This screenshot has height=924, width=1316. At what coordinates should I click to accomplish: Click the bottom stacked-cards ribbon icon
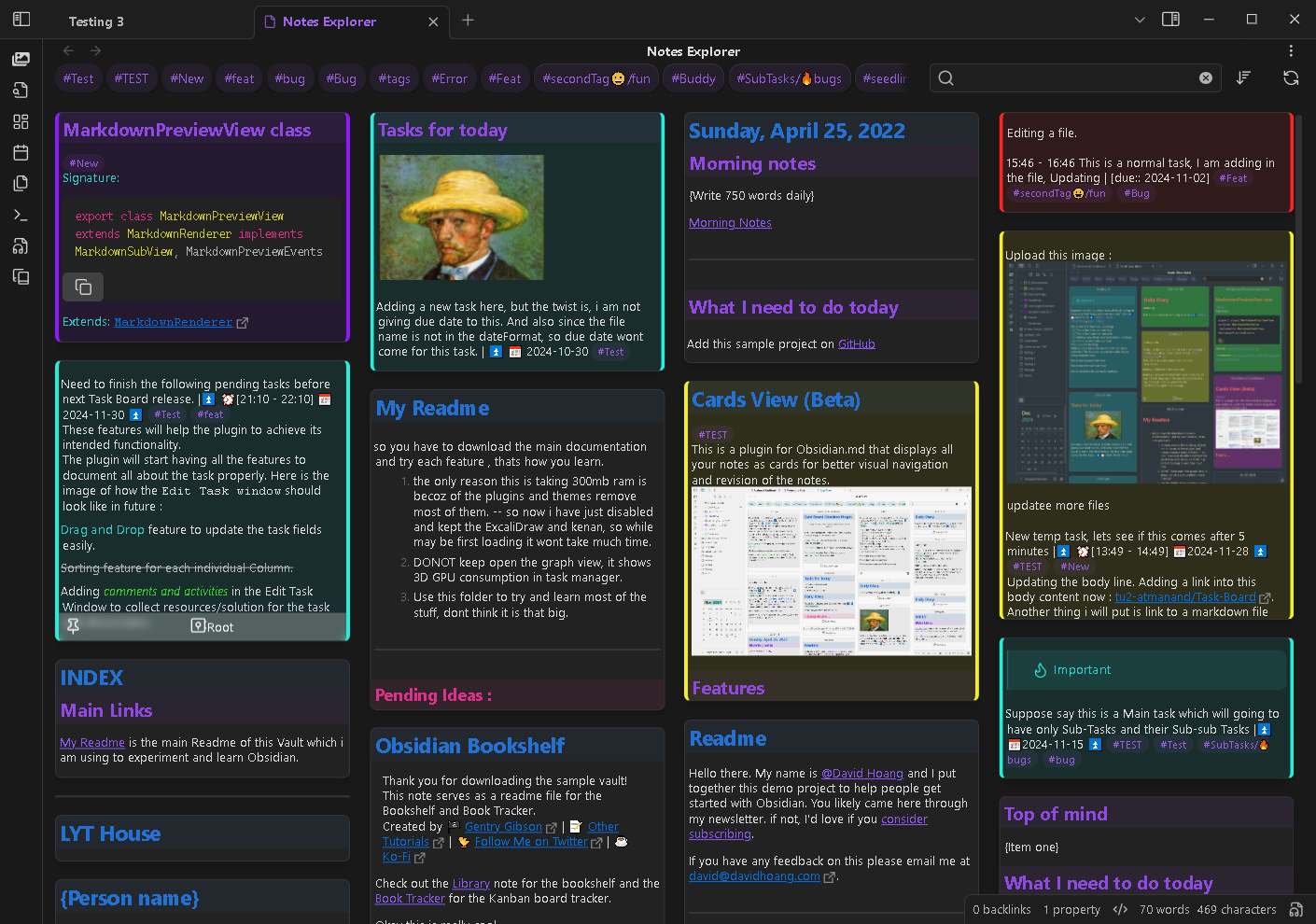pyautogui.click(x=21, y=276)
